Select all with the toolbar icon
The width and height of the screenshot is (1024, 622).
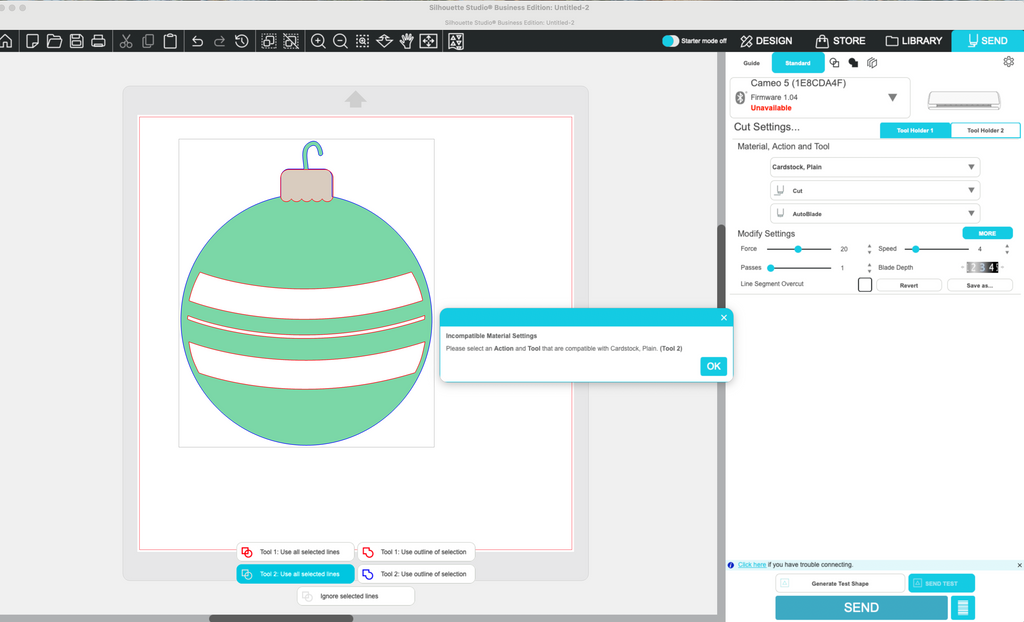tap(268, 41)
